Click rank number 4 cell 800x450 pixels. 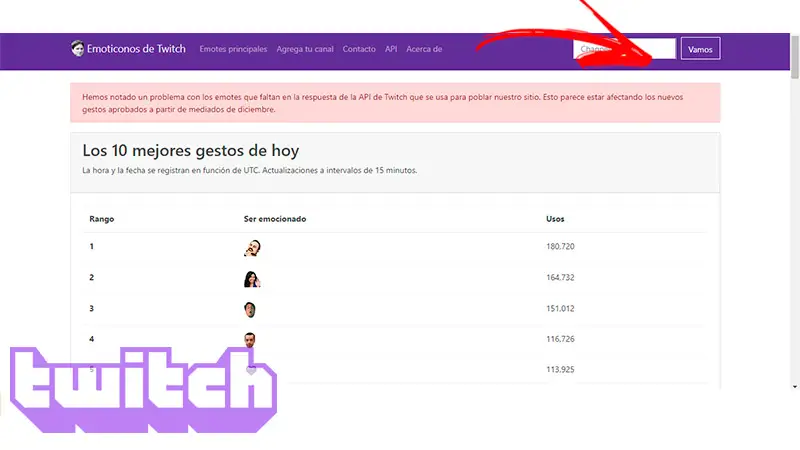coord(92,339)
